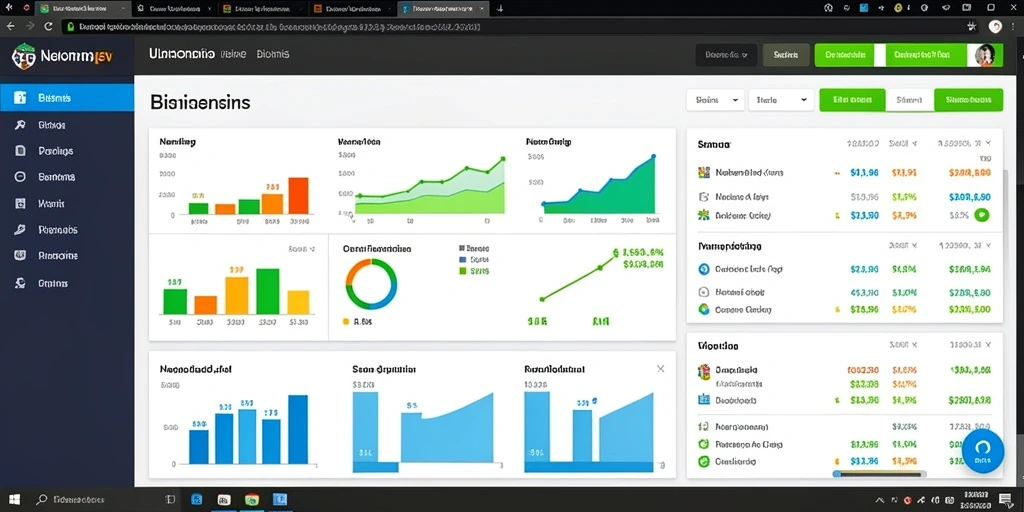Select the white middle segment between the green toggle buttons
1024x512 pixels.
(910, 100)
